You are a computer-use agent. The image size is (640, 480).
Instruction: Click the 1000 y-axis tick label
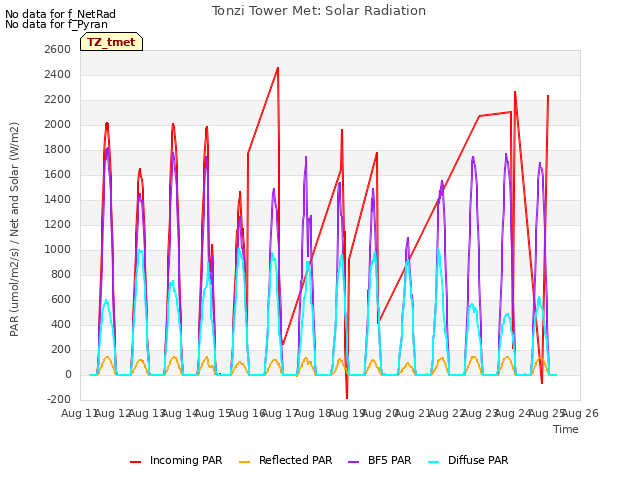(58, 249)
